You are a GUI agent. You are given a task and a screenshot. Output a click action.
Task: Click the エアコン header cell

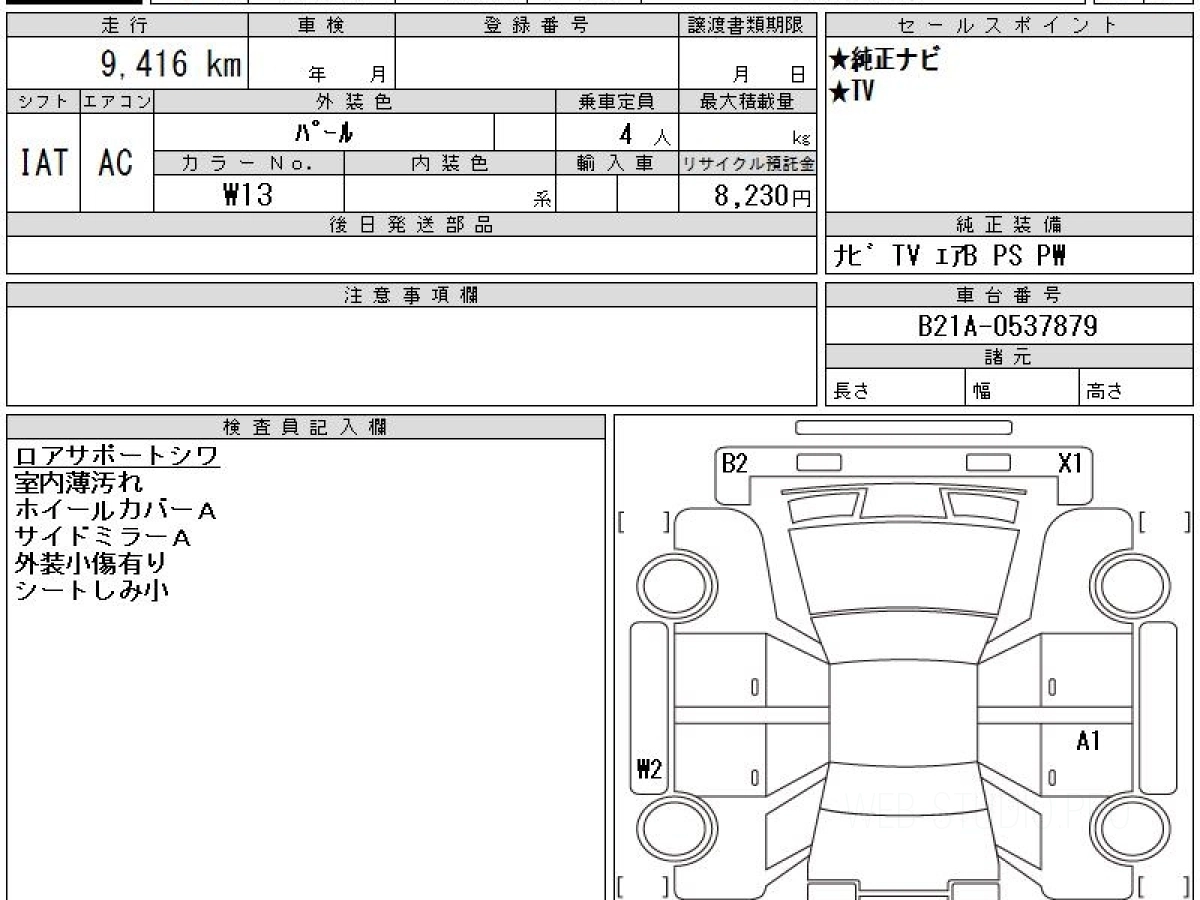click(117, 101)
